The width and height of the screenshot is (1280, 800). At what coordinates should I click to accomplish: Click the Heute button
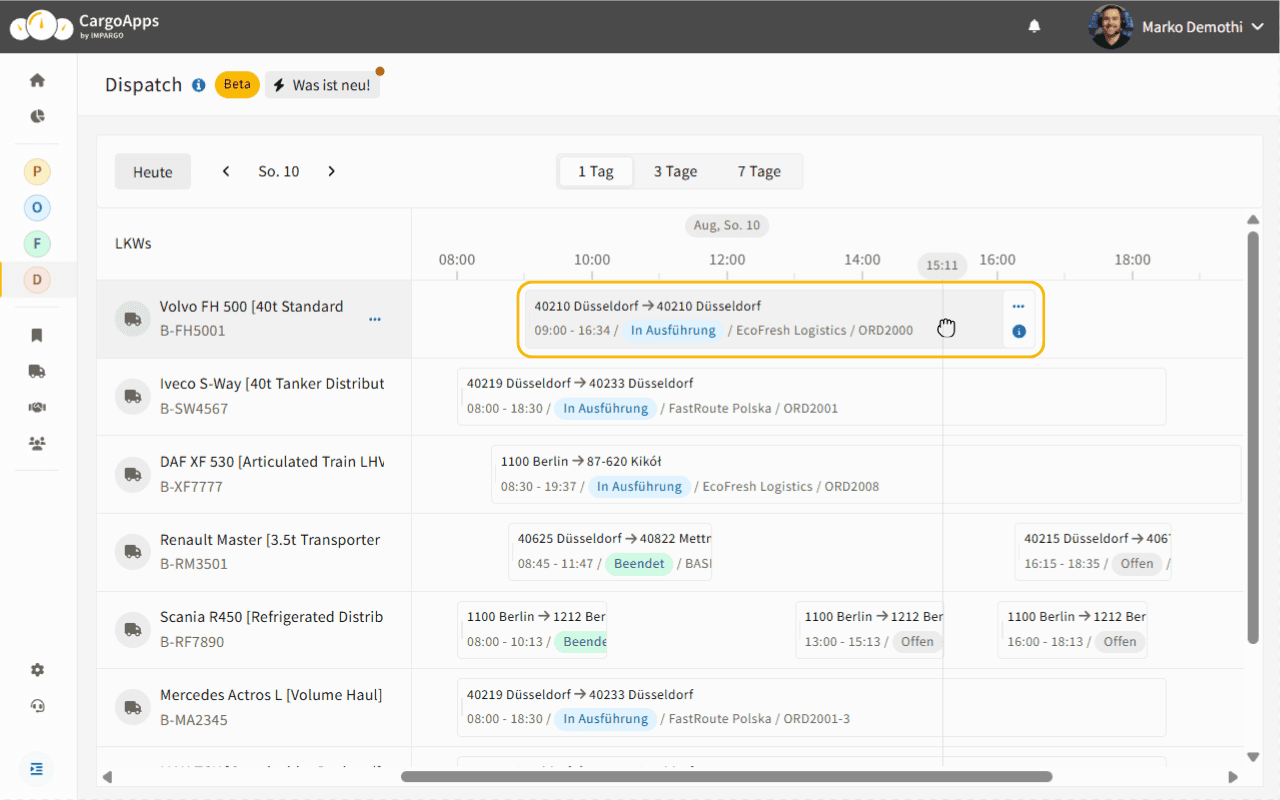pos(152,171)
